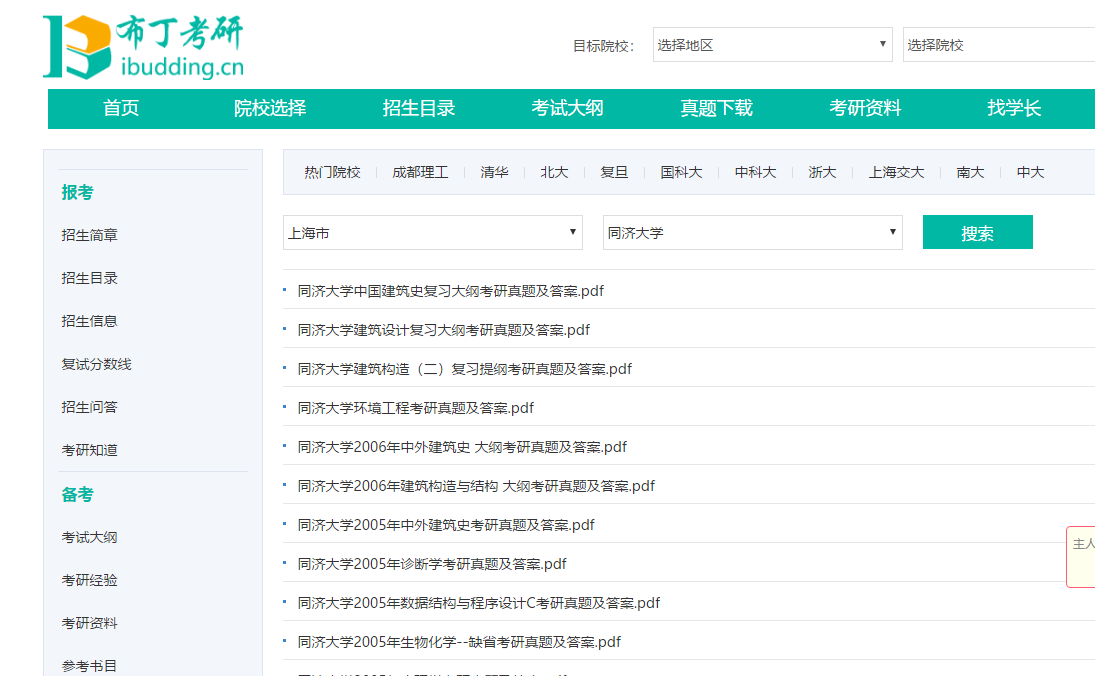
Task: Open 招生简章 in the sidebar
Action: 89,235
